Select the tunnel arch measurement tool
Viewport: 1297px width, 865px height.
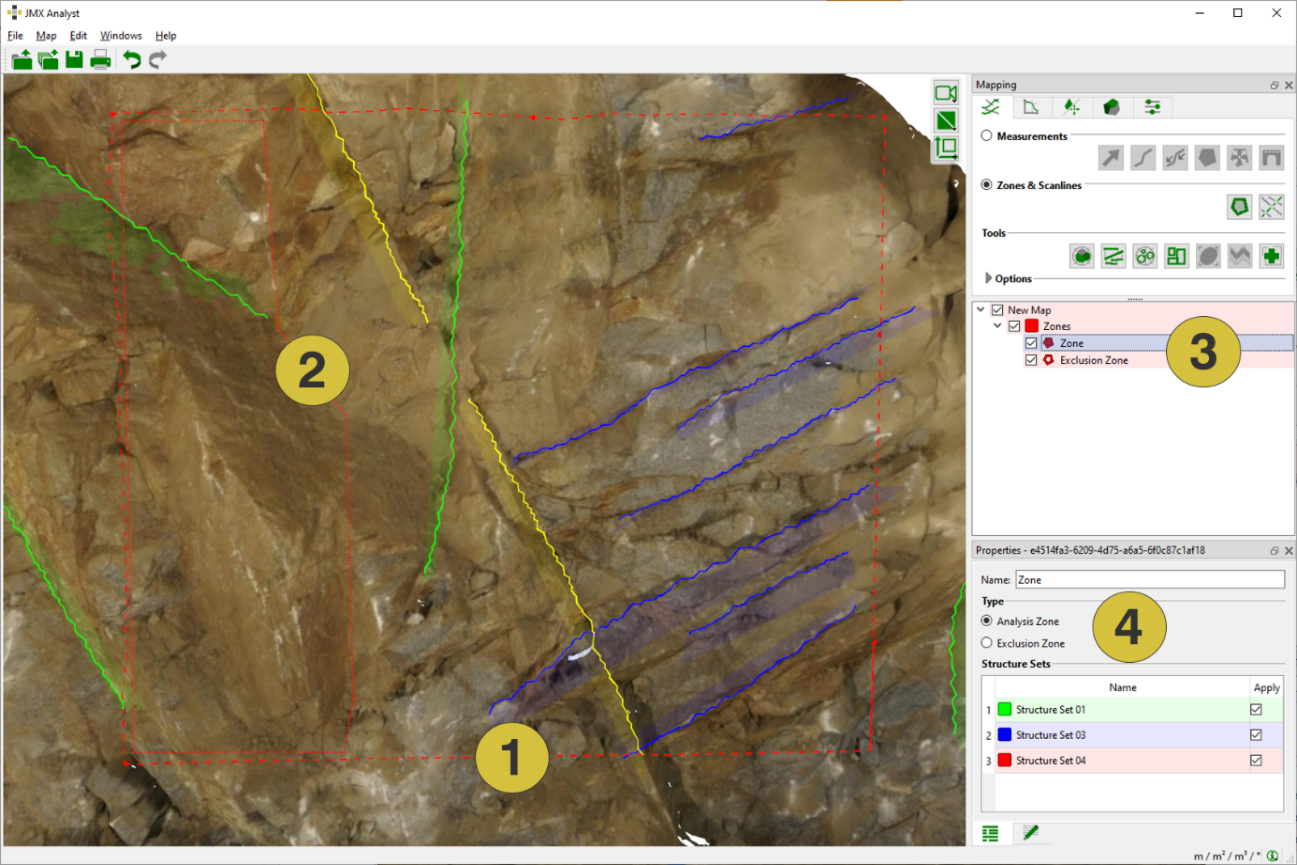coord(1271,157)
